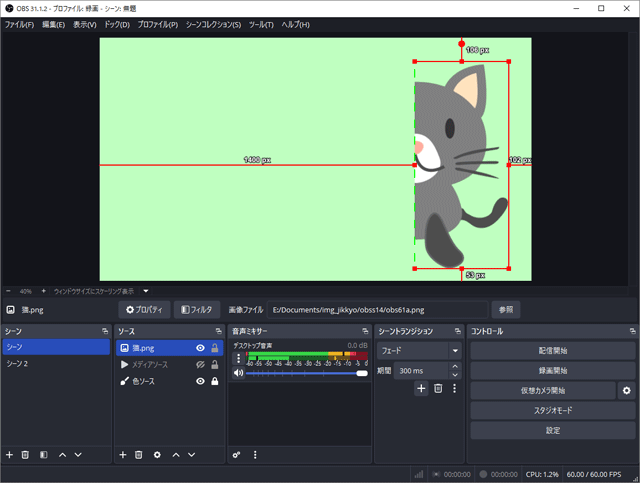This screenshot has height=483, width=640.
Task: Click the 参照 browse button
Action: (506, 310)
